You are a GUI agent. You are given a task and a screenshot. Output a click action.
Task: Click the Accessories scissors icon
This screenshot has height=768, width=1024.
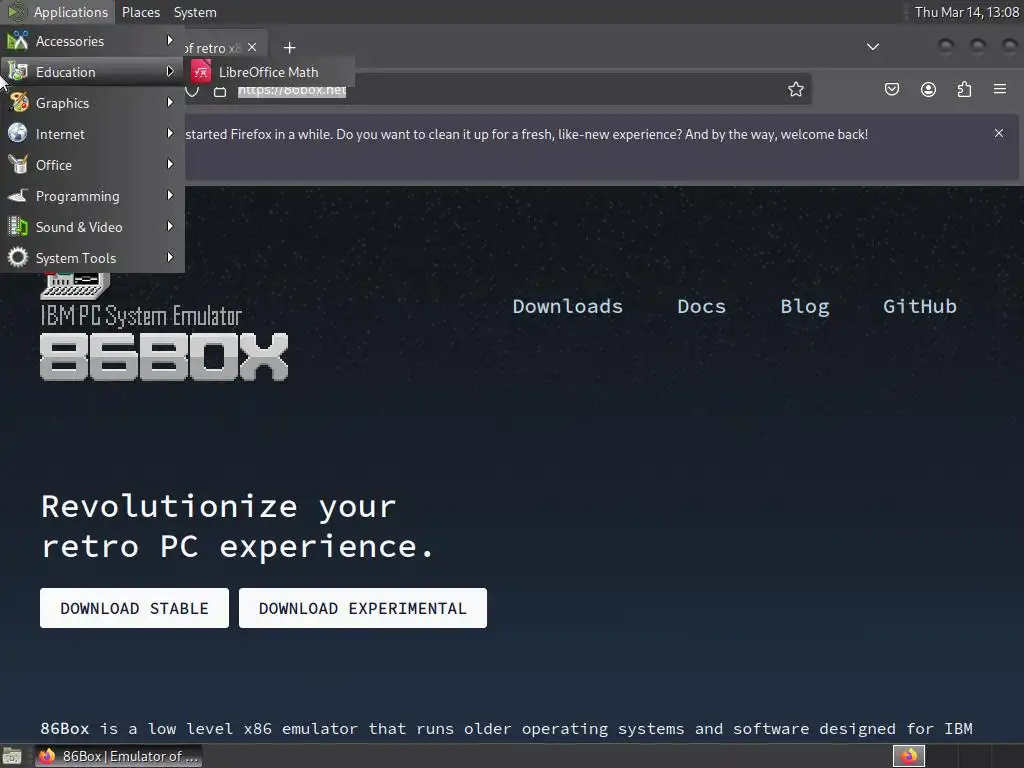coord(18,40)
